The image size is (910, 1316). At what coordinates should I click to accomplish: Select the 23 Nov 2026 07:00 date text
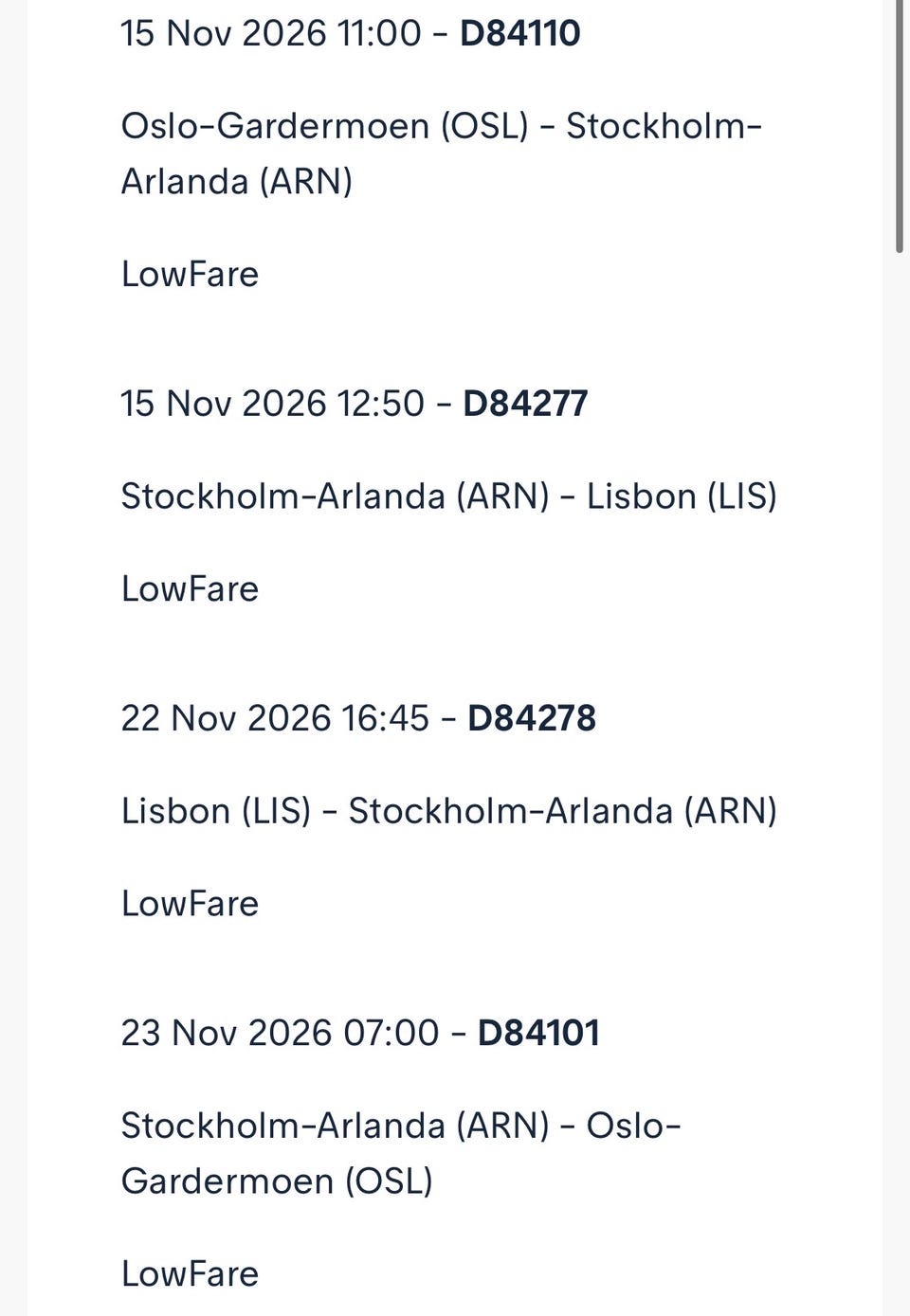280,1033
